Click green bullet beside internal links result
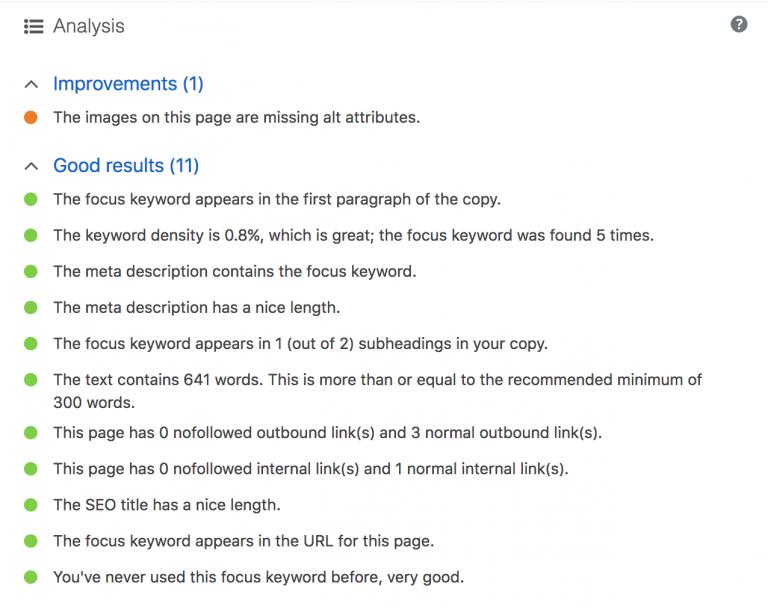Viewport: 768px width, 609px height. click(31, 469)
